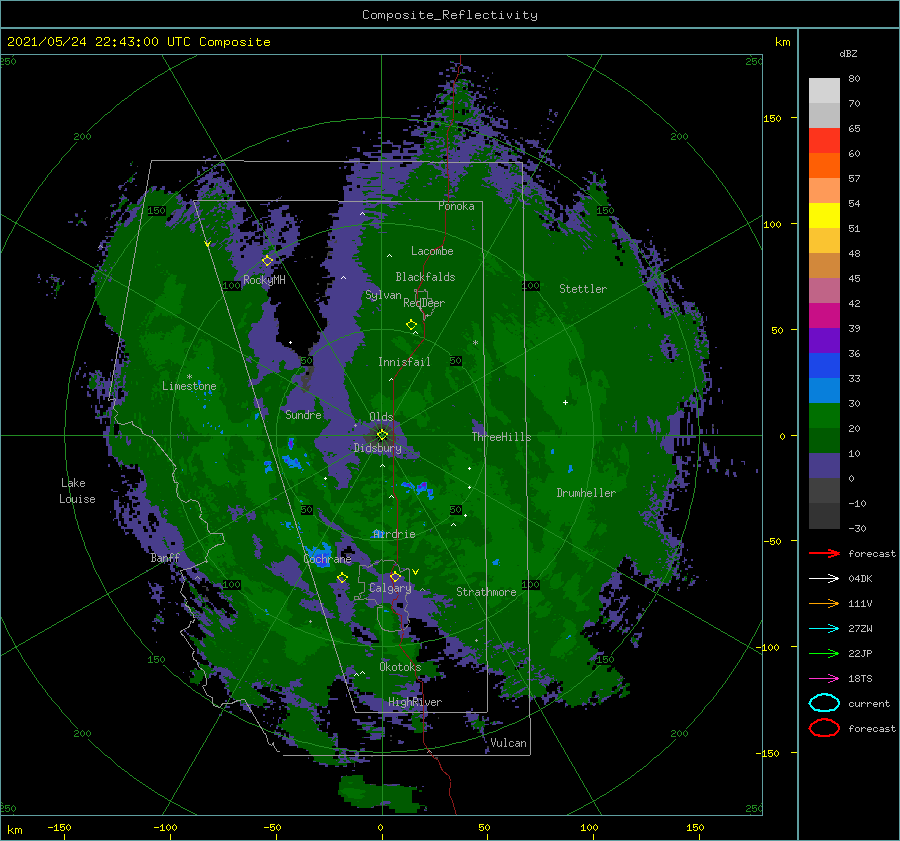
Task: Click the Ponoka city label
Action: tap(456, 206)
